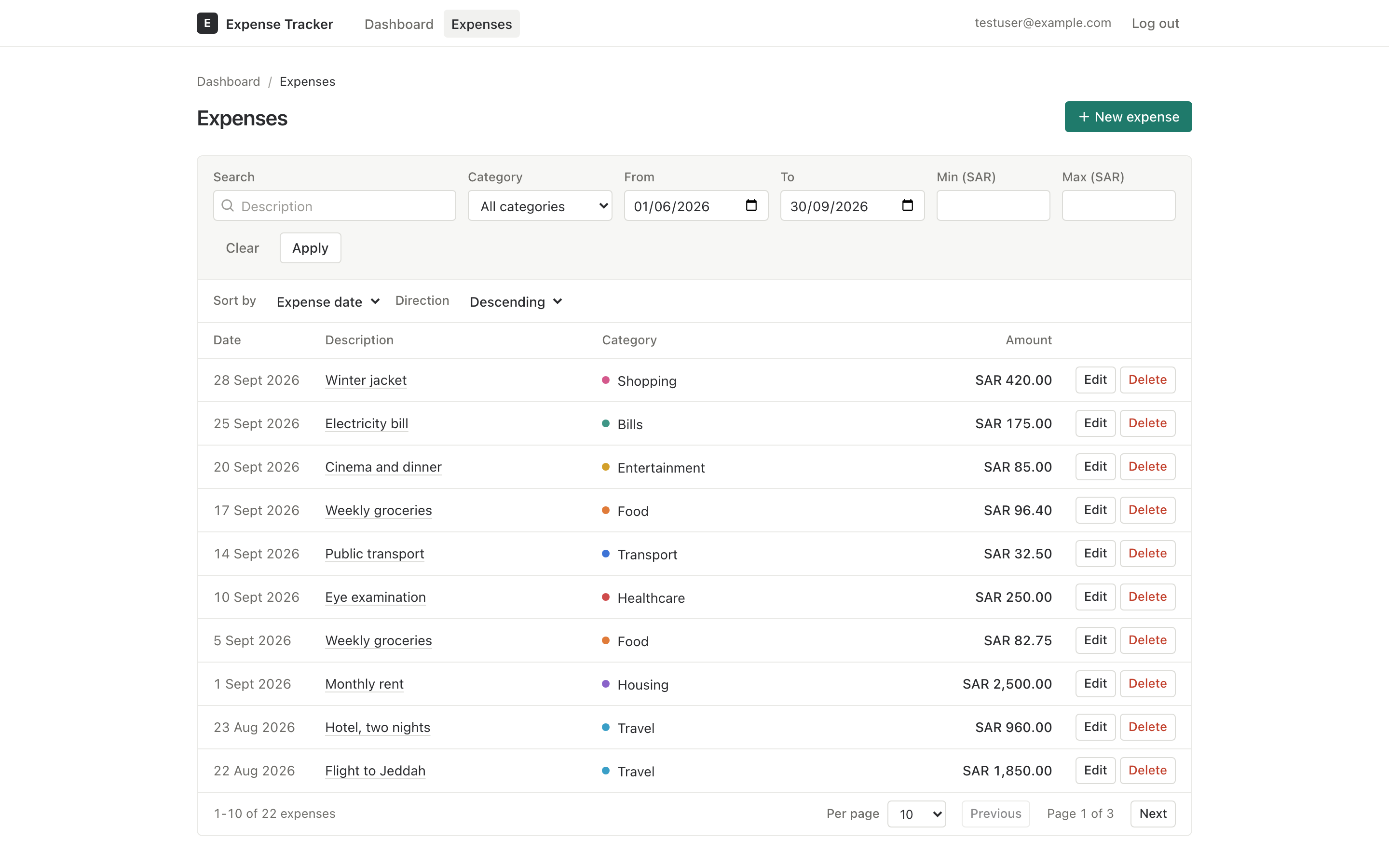Open the Sort by Expense date dropdown
The height and width of the screenshot is (868, 1389).
pyautogui.click(x=328, y=301)
